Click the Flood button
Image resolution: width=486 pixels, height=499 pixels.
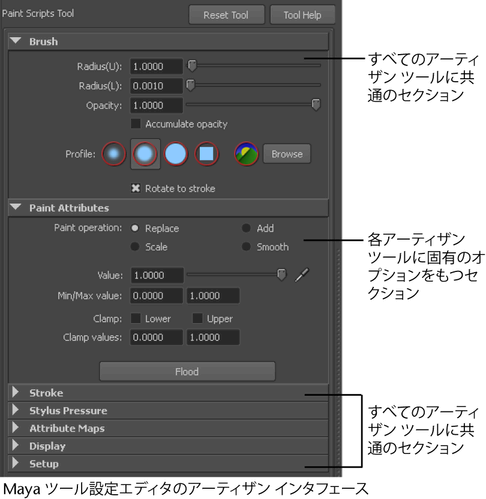[x=187, y=371]
